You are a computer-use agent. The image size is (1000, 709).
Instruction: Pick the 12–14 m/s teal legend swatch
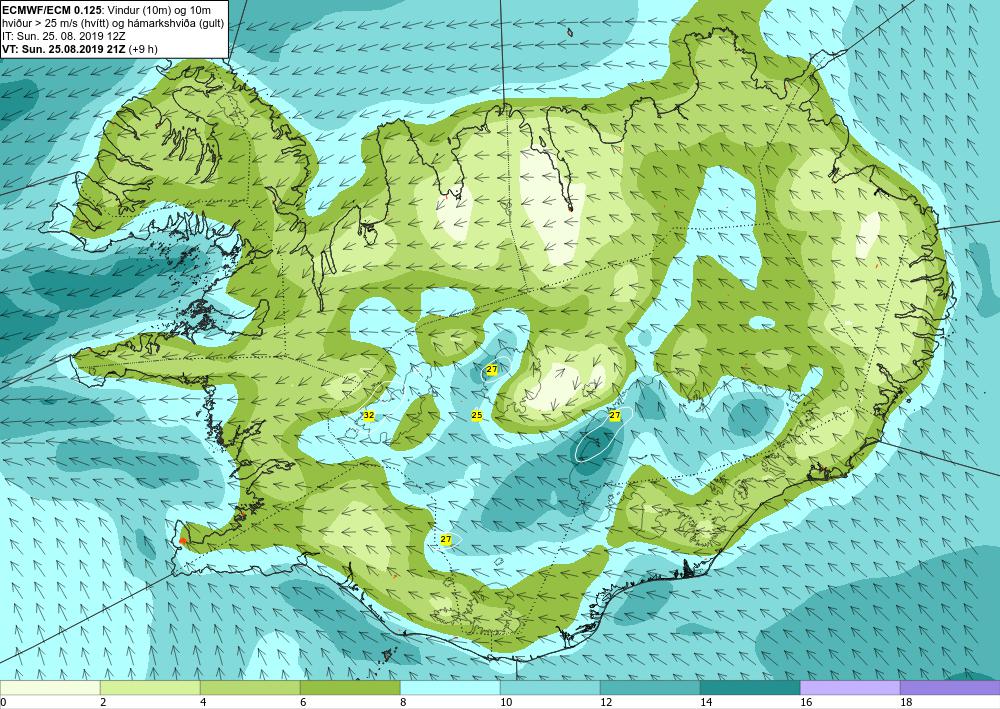click(x=650, y=688)
